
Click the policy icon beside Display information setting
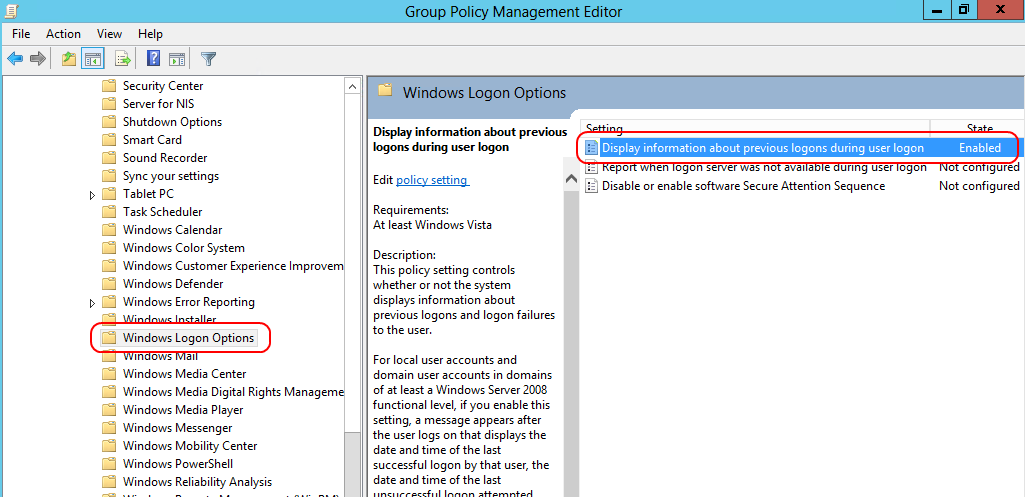pos(592,148)
